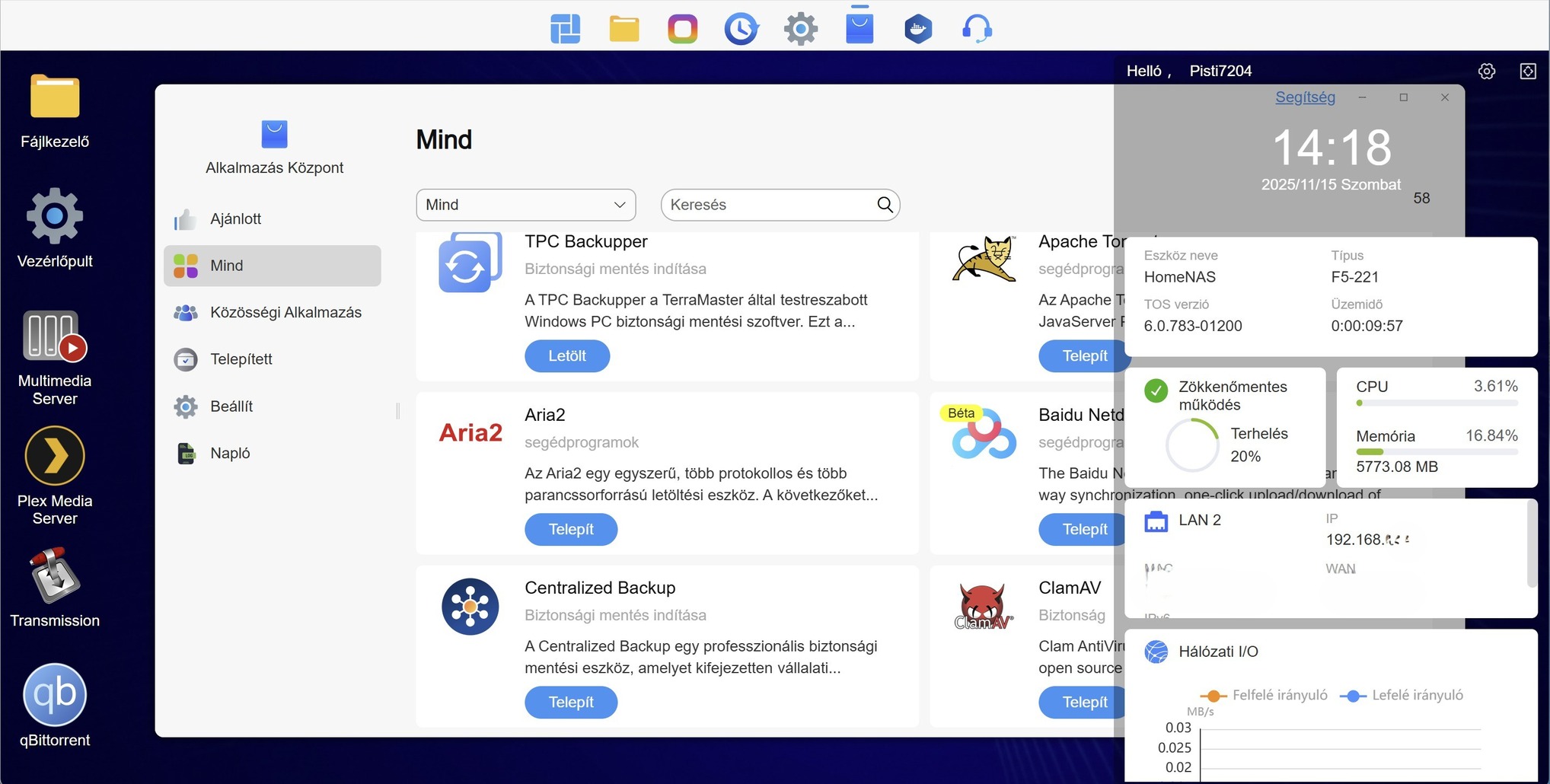Open Vezérlőpult desktop shortcut
Image resolution: width=1550 pixels, height=784 pixels.
pos(55,228)
